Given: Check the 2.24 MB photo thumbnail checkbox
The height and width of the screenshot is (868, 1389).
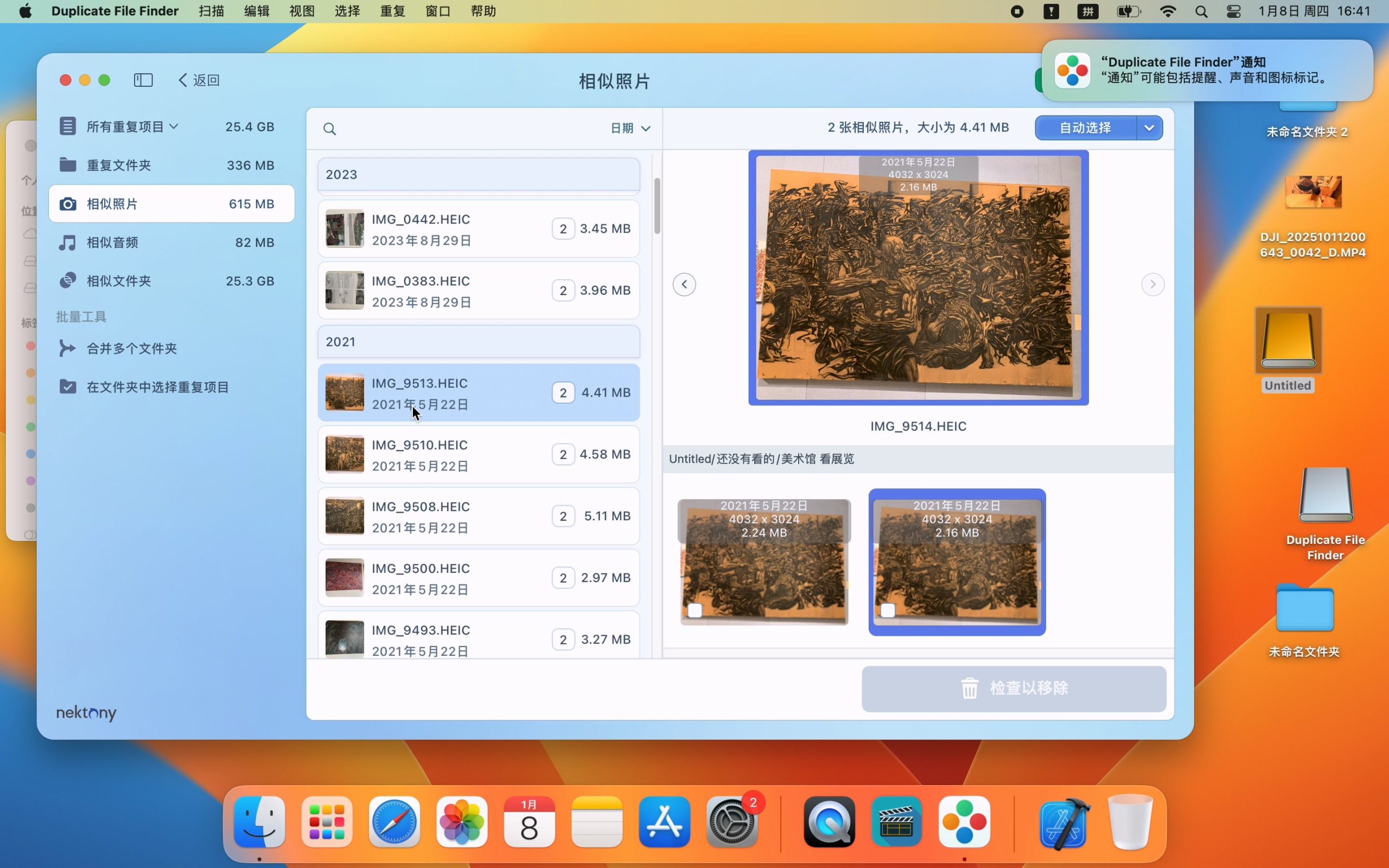Looking at the screenshot, I should (x=694, y=610).
